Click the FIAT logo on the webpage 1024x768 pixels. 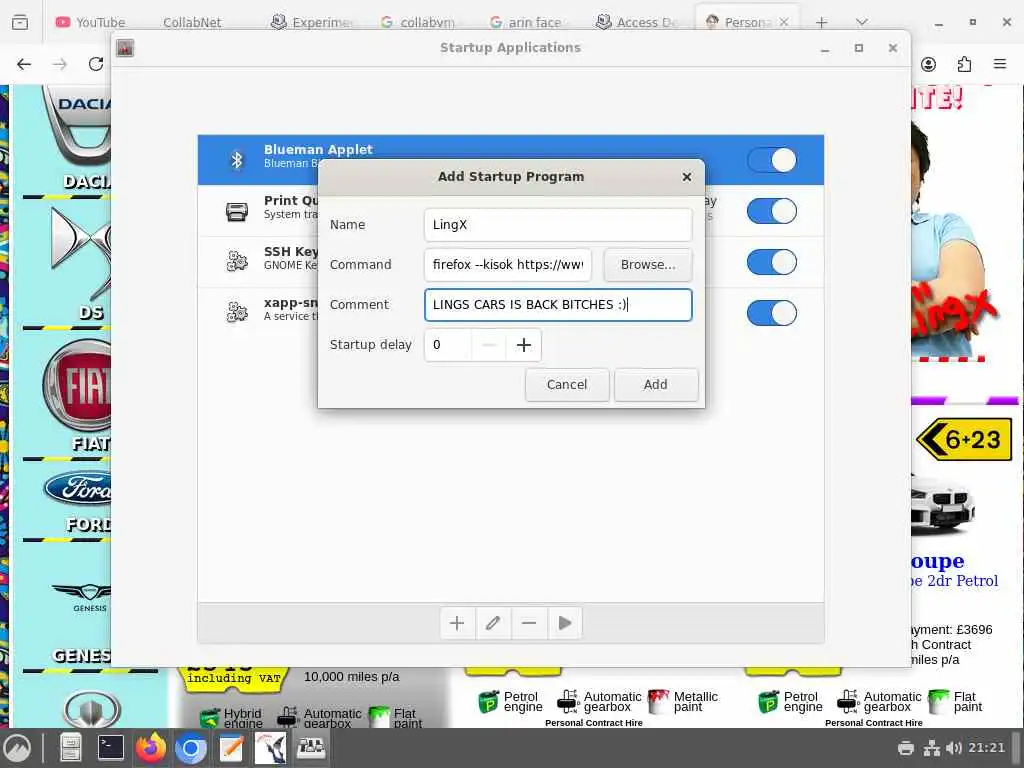coord(78,387)
